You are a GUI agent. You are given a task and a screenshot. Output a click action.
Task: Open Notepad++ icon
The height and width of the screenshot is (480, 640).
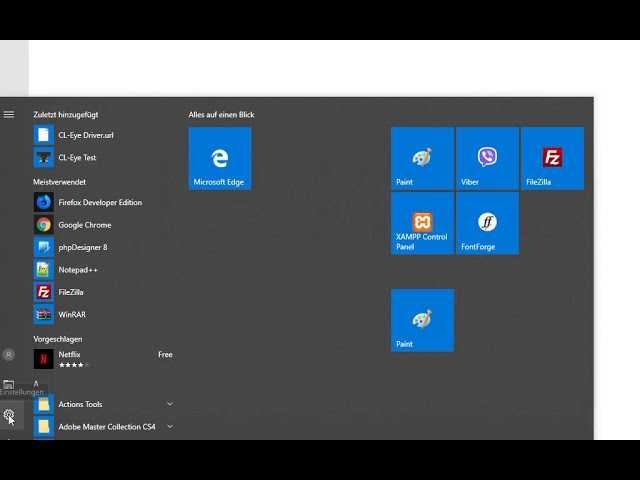coord(43,270)
